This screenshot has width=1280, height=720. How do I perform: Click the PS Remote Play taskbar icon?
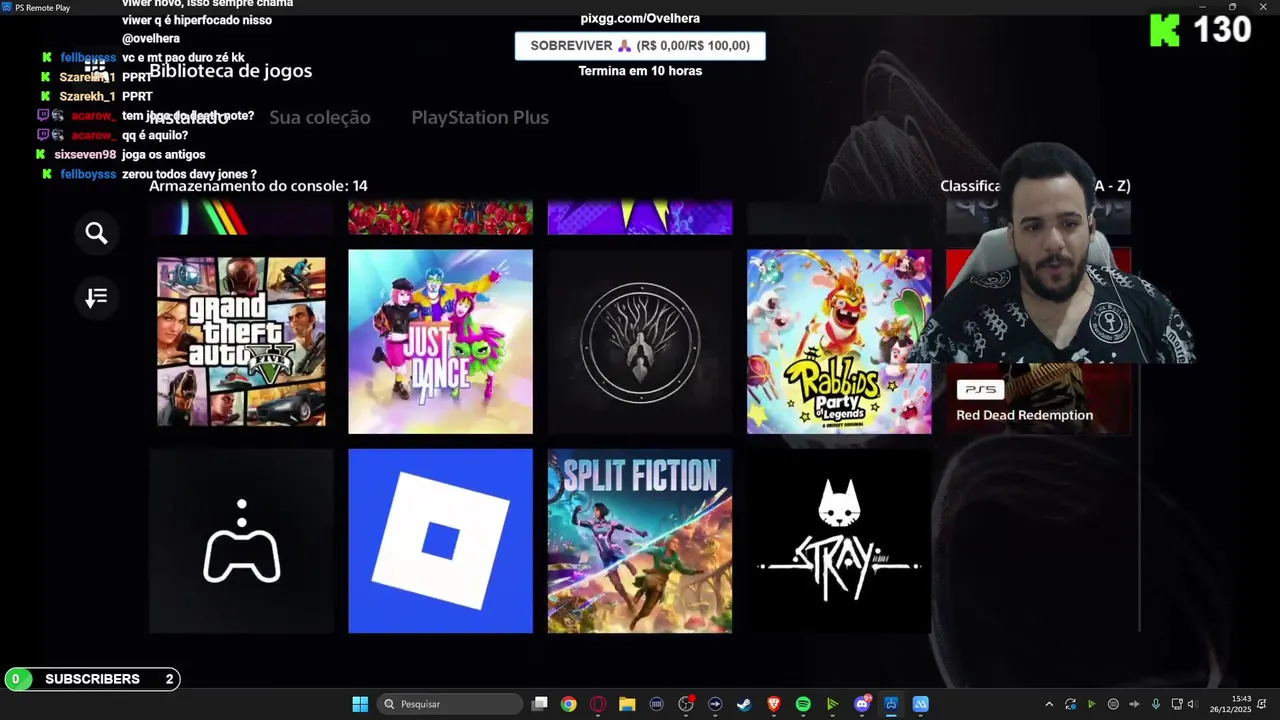point(891,704)
